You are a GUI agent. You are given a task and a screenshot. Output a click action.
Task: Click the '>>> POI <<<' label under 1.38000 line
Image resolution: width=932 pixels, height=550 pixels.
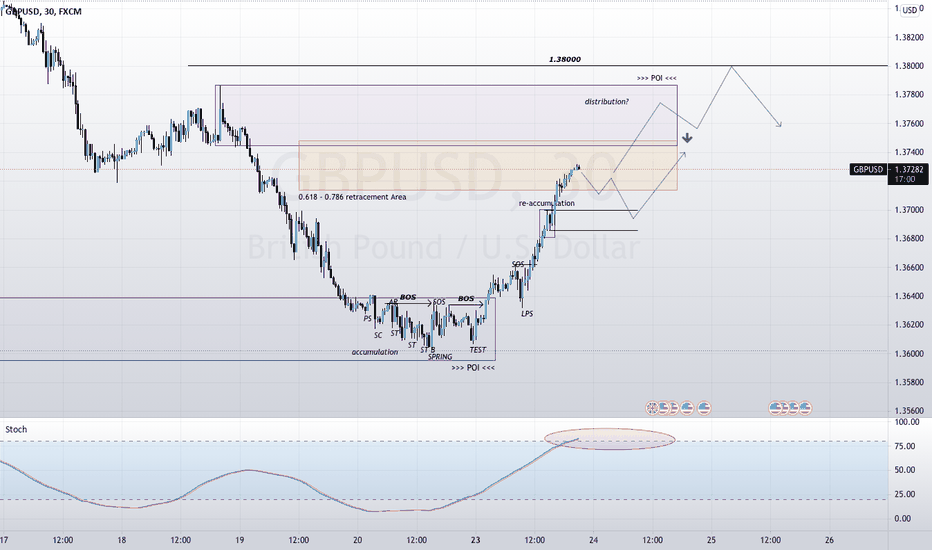click(656, 78)
